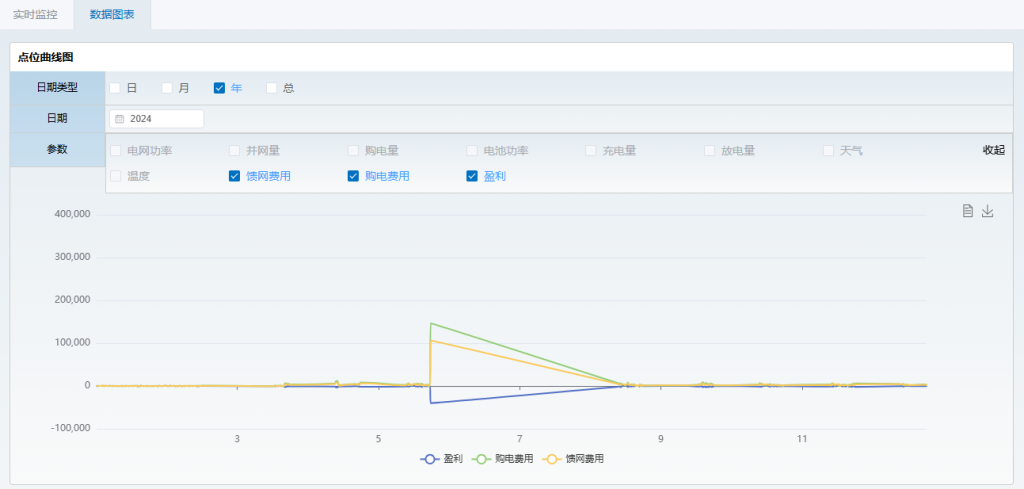This screenshot has height=489, width=1024.
Task: Switch to 实时监控 tab
Action: (36, 15)
